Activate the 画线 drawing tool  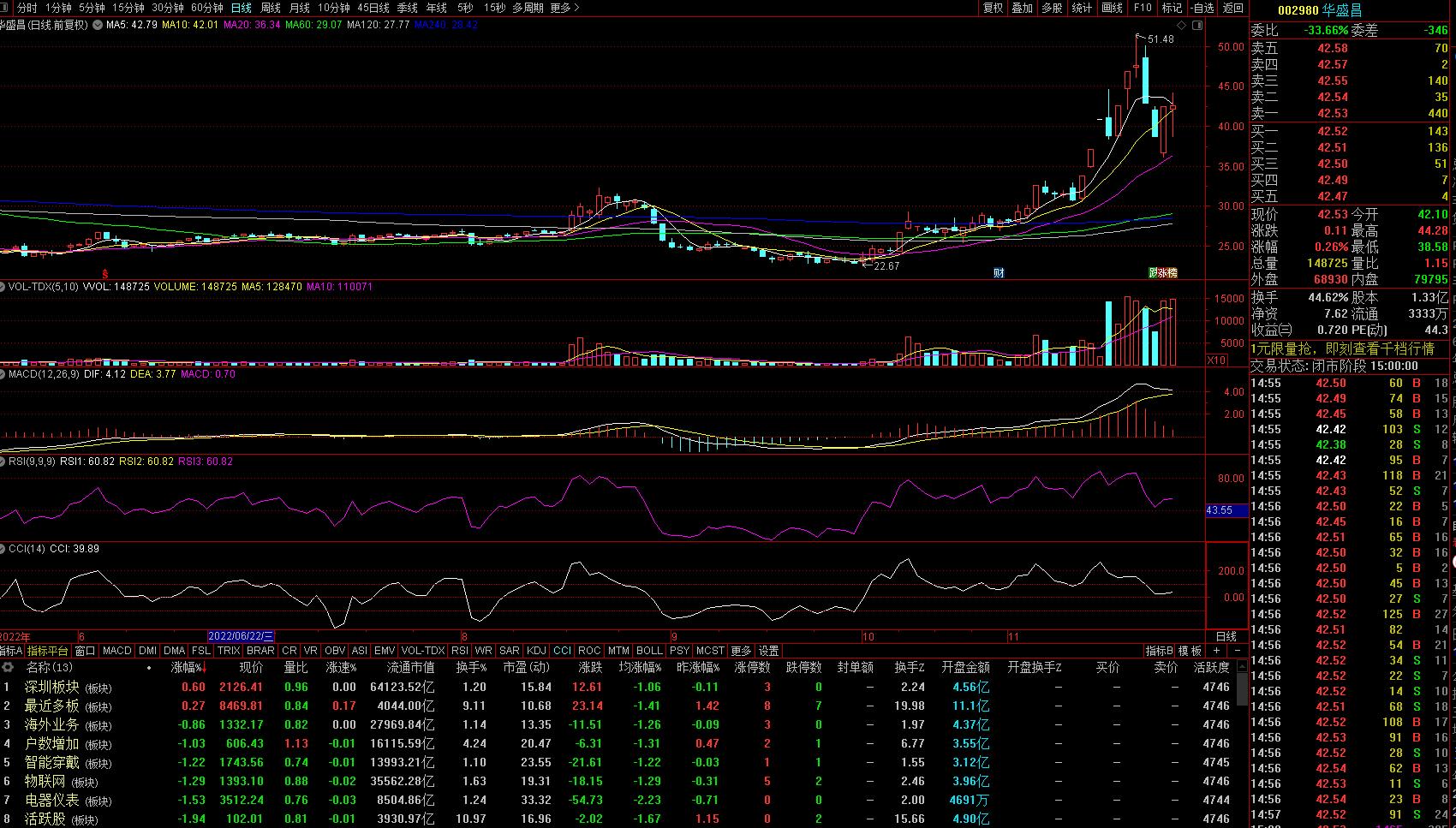coord(1113,8)
